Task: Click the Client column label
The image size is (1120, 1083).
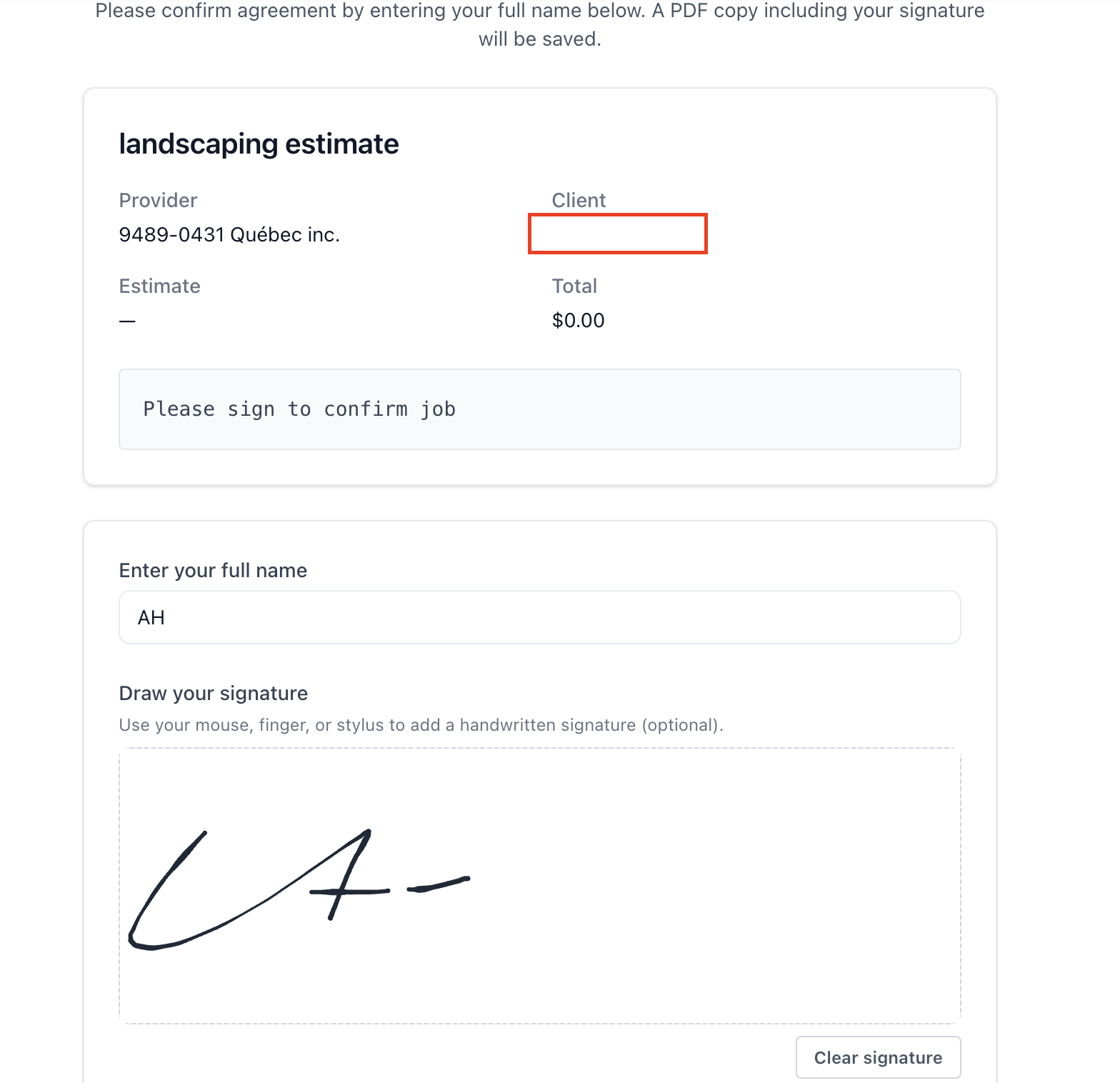Action: (x=578, y=200)
